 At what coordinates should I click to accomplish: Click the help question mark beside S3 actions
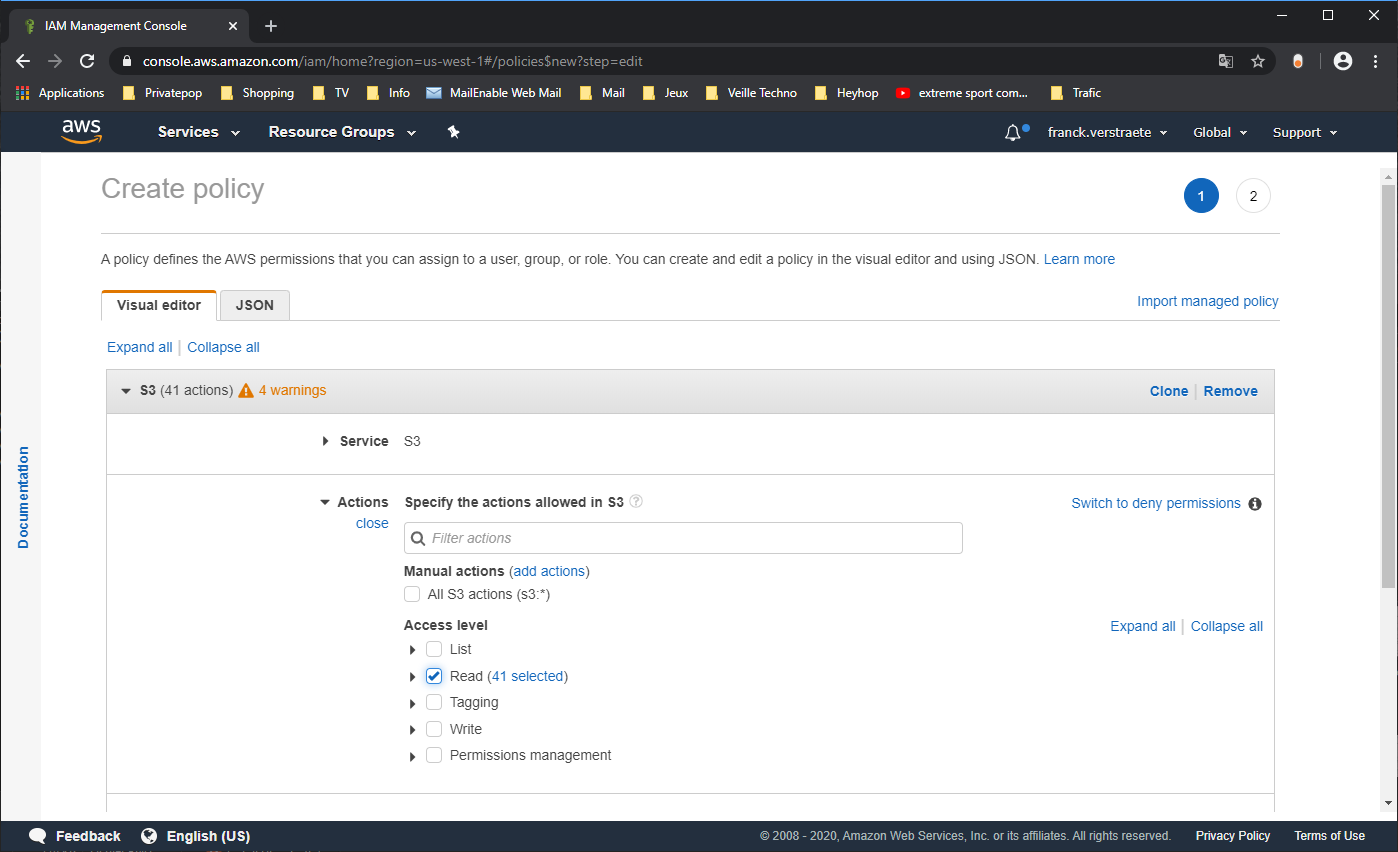[x=636, y=501]
